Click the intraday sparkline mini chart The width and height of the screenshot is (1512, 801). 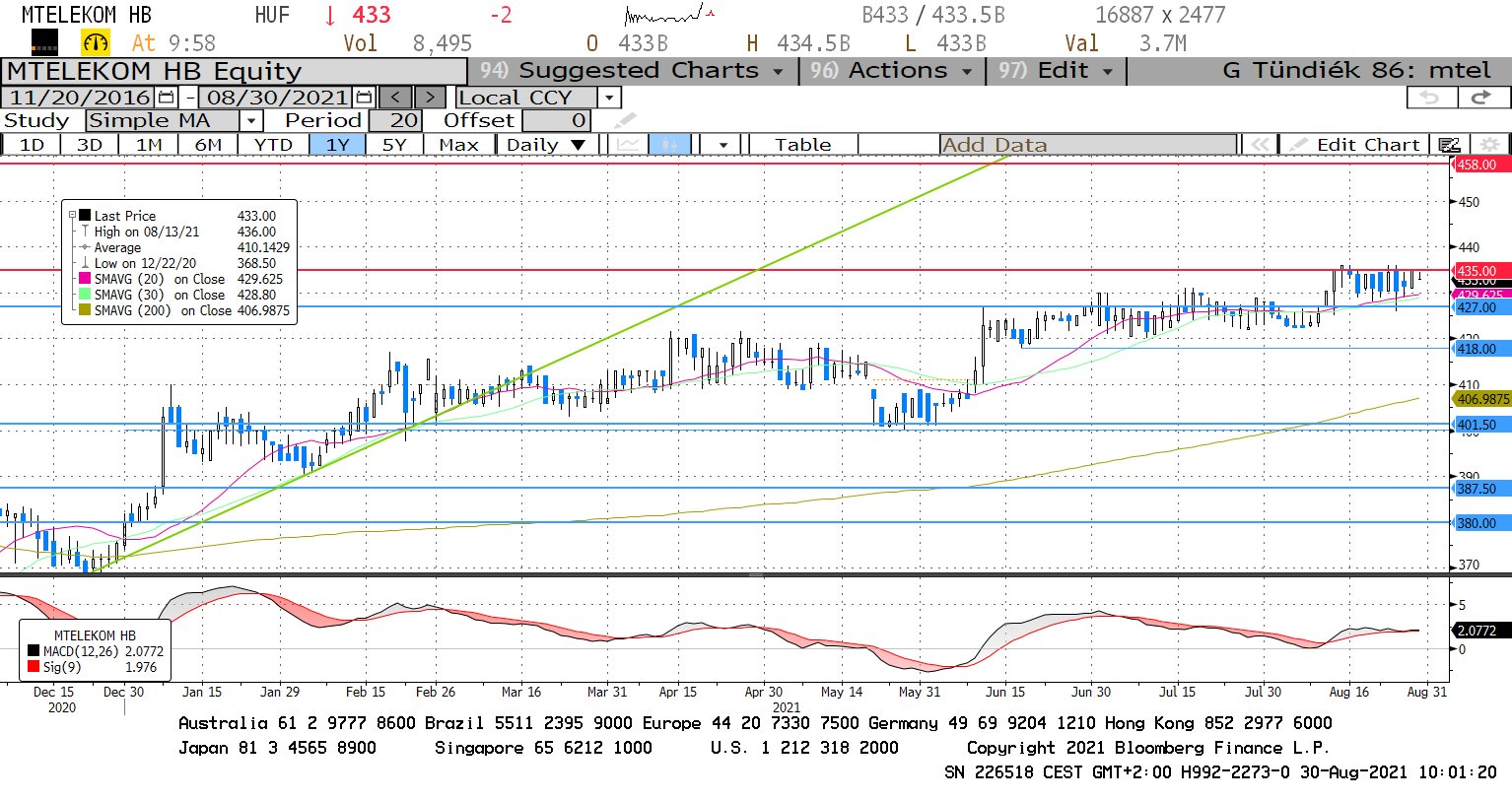tap(669, 14)
